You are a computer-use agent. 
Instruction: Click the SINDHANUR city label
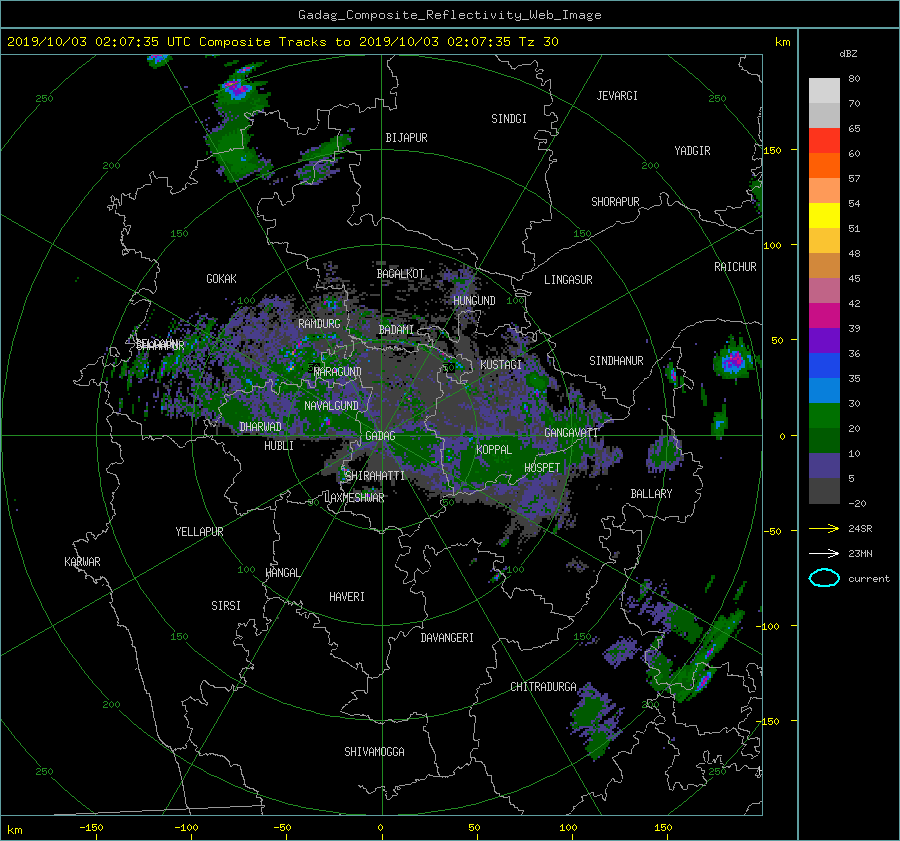(616, 361)
